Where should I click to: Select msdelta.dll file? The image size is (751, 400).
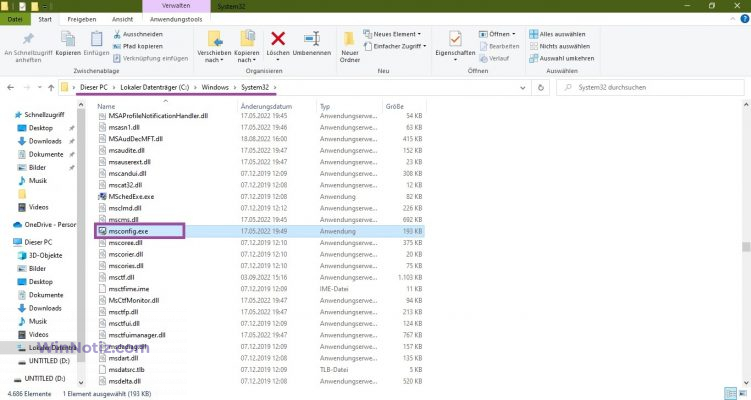pyautogui.click(x=120, y=381)
